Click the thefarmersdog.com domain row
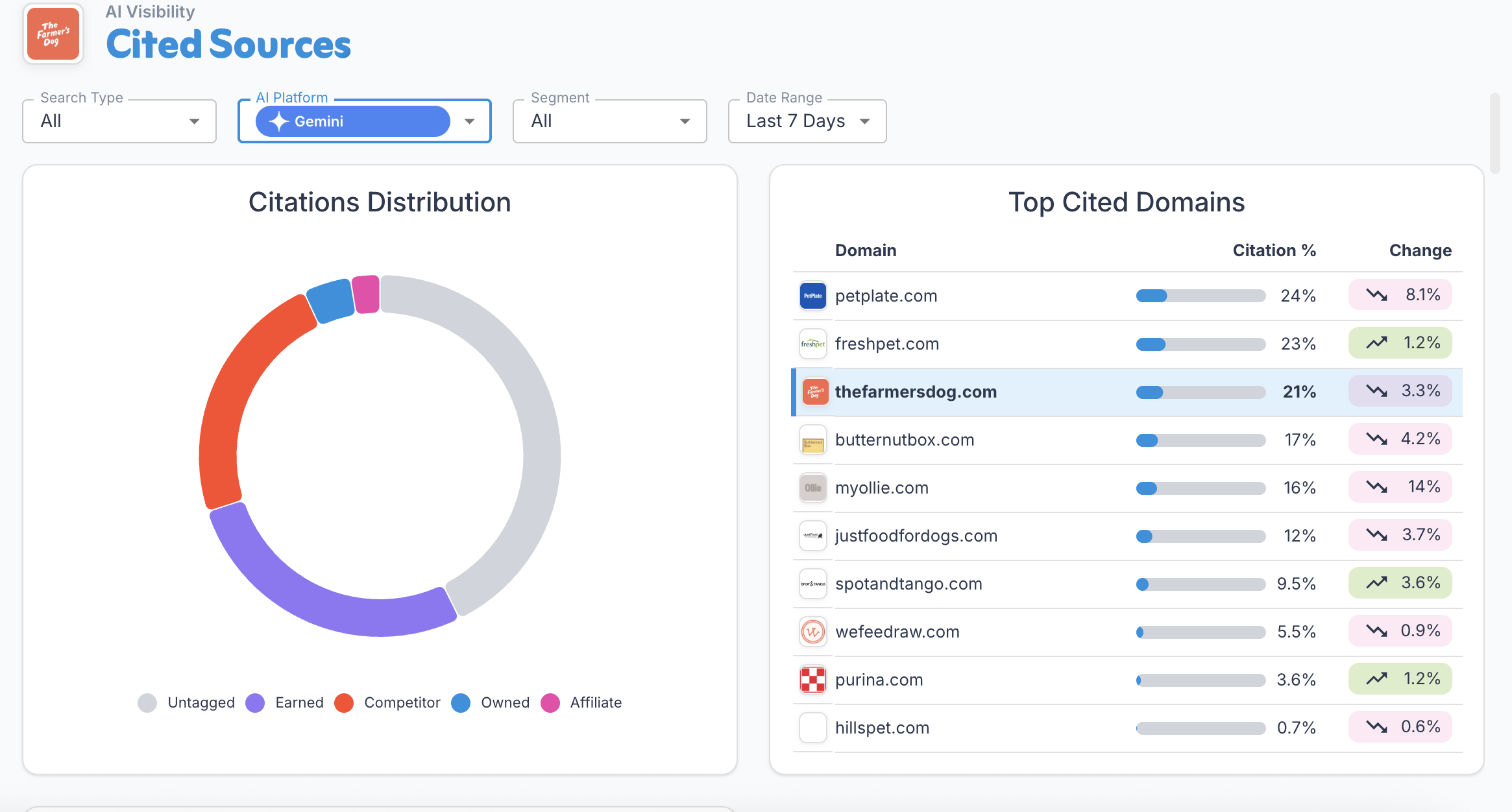Screen dimensions: 1512x812 [x=915, y=392]
